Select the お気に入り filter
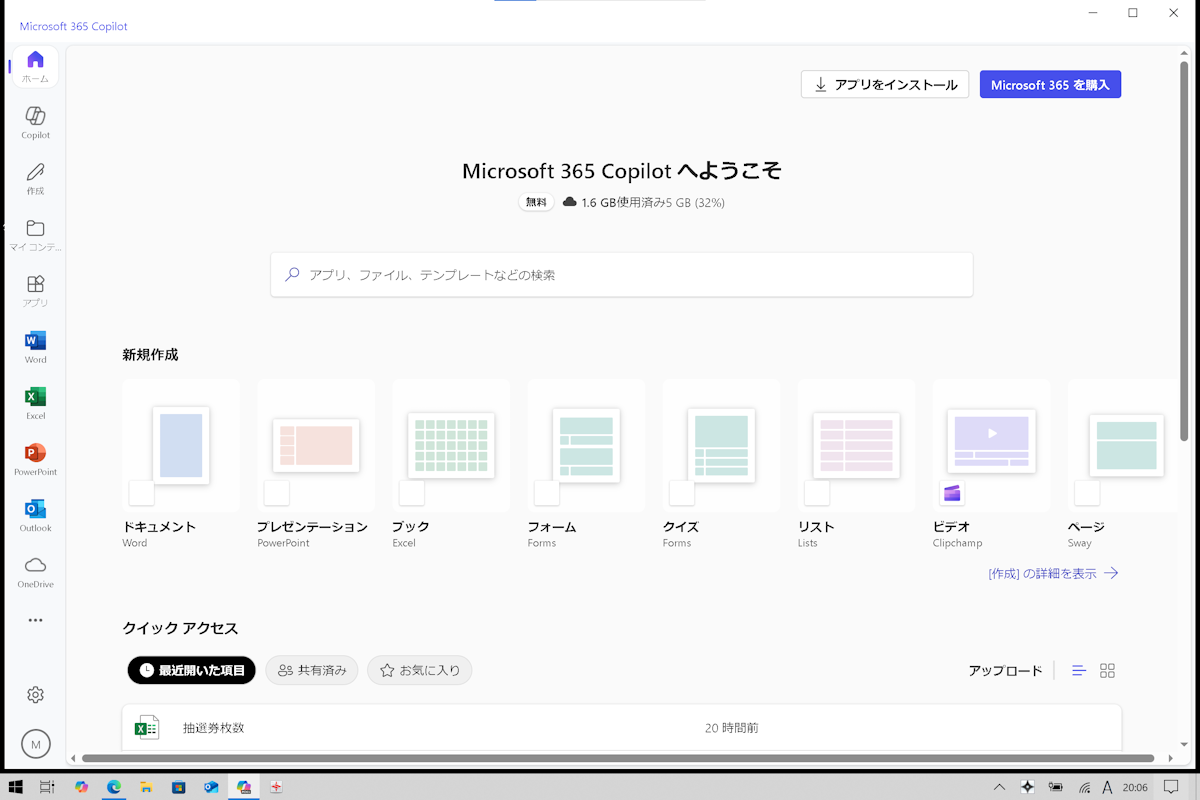Screen dimensions: 1200x800 (419, 670)
